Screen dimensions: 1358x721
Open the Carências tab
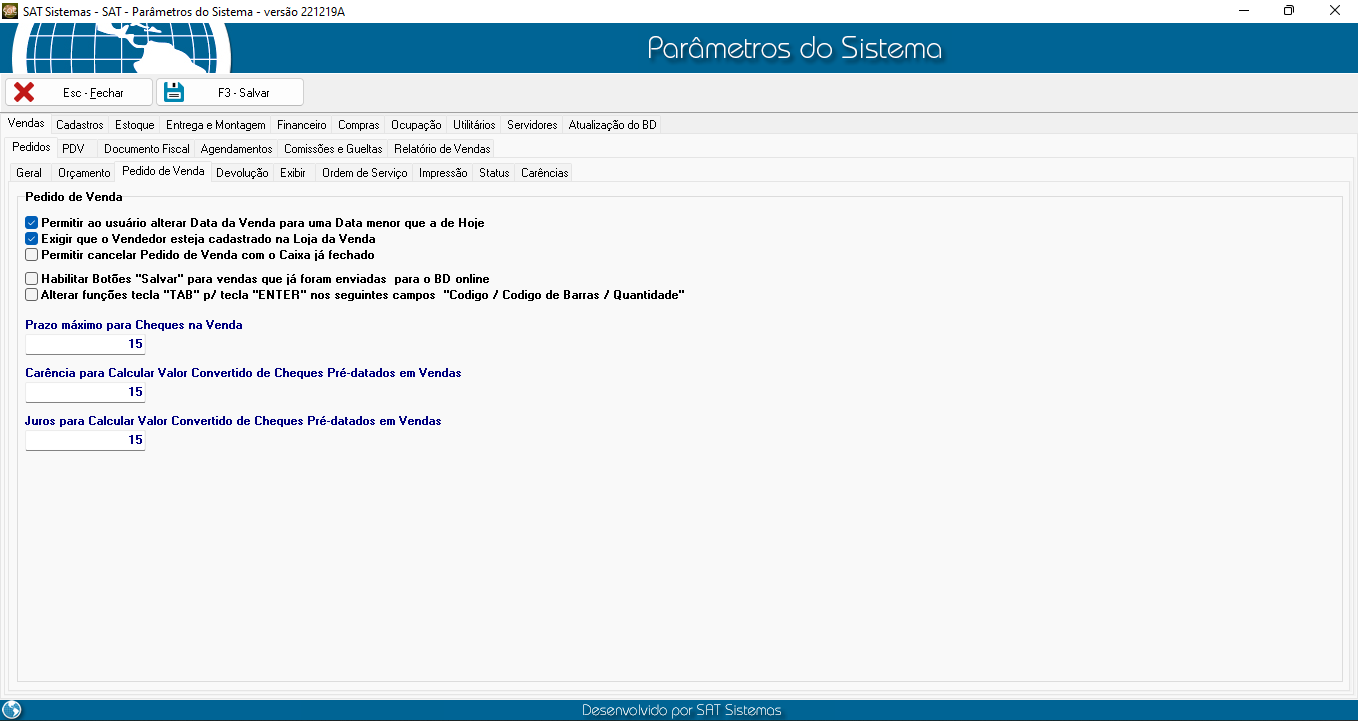(544, 173)
